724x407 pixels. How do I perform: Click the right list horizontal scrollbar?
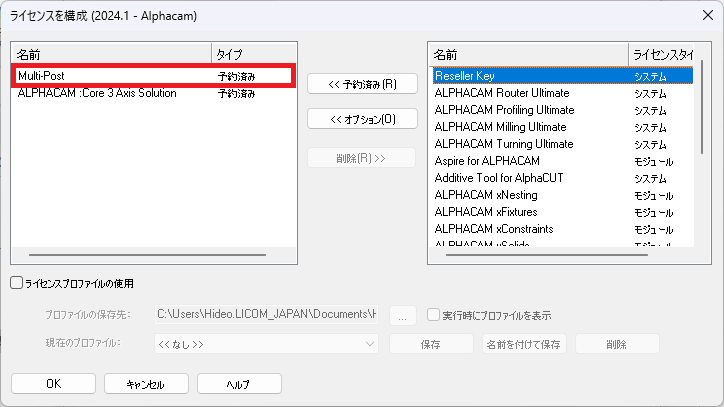point(547,255)
